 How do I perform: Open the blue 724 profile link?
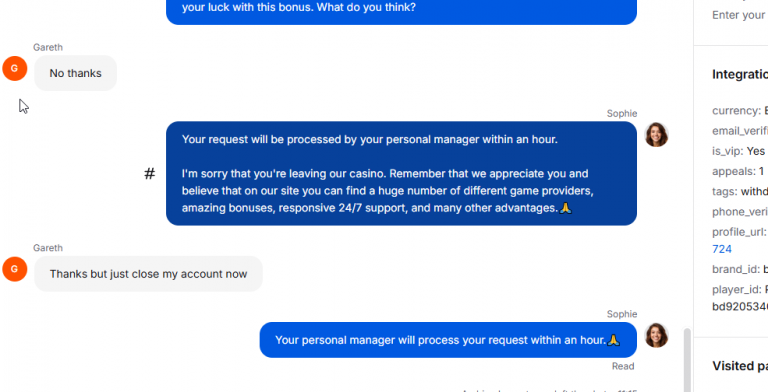coord(721,249)
